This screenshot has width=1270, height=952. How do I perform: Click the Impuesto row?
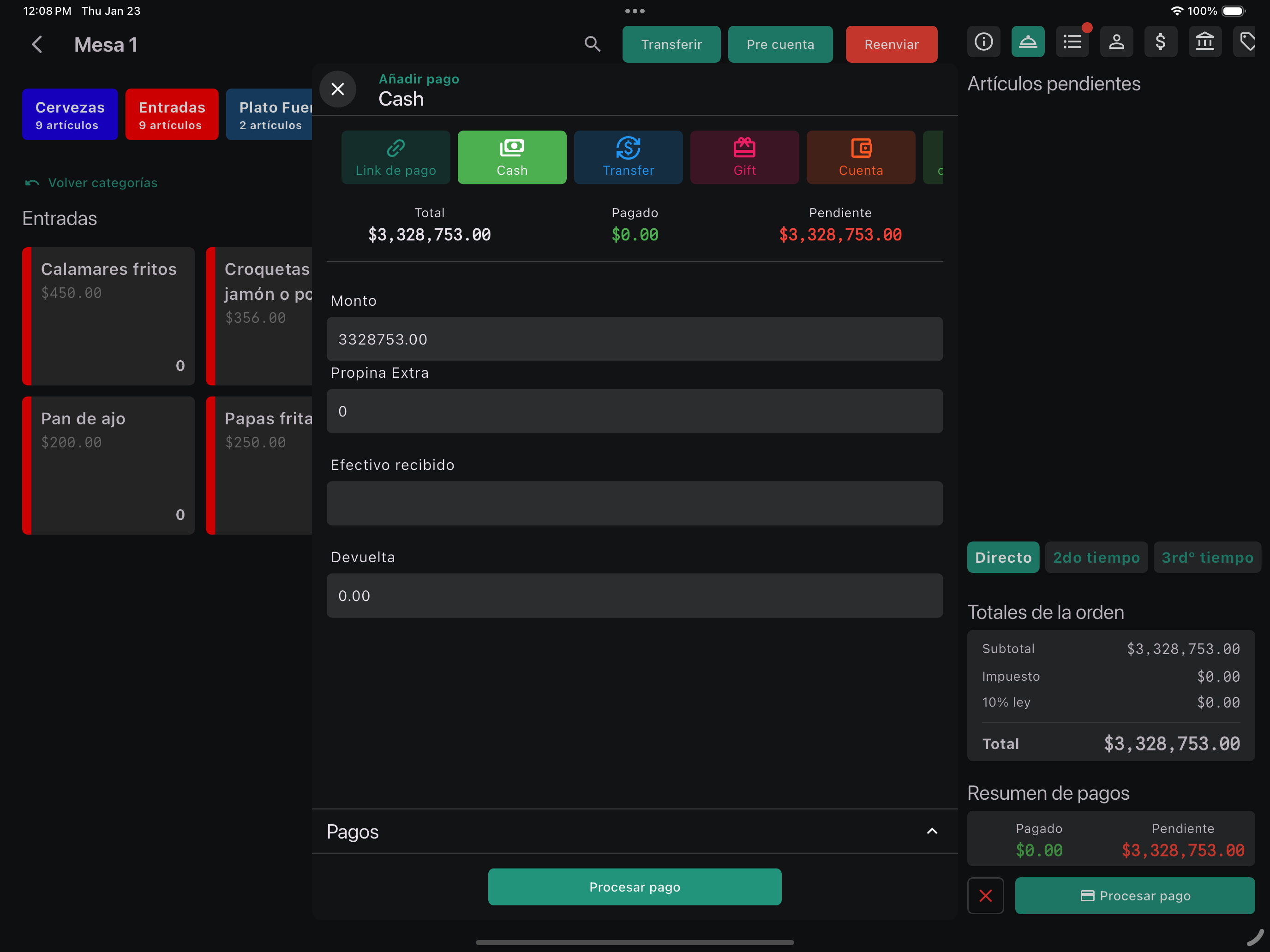click(x=1110, y=676)
